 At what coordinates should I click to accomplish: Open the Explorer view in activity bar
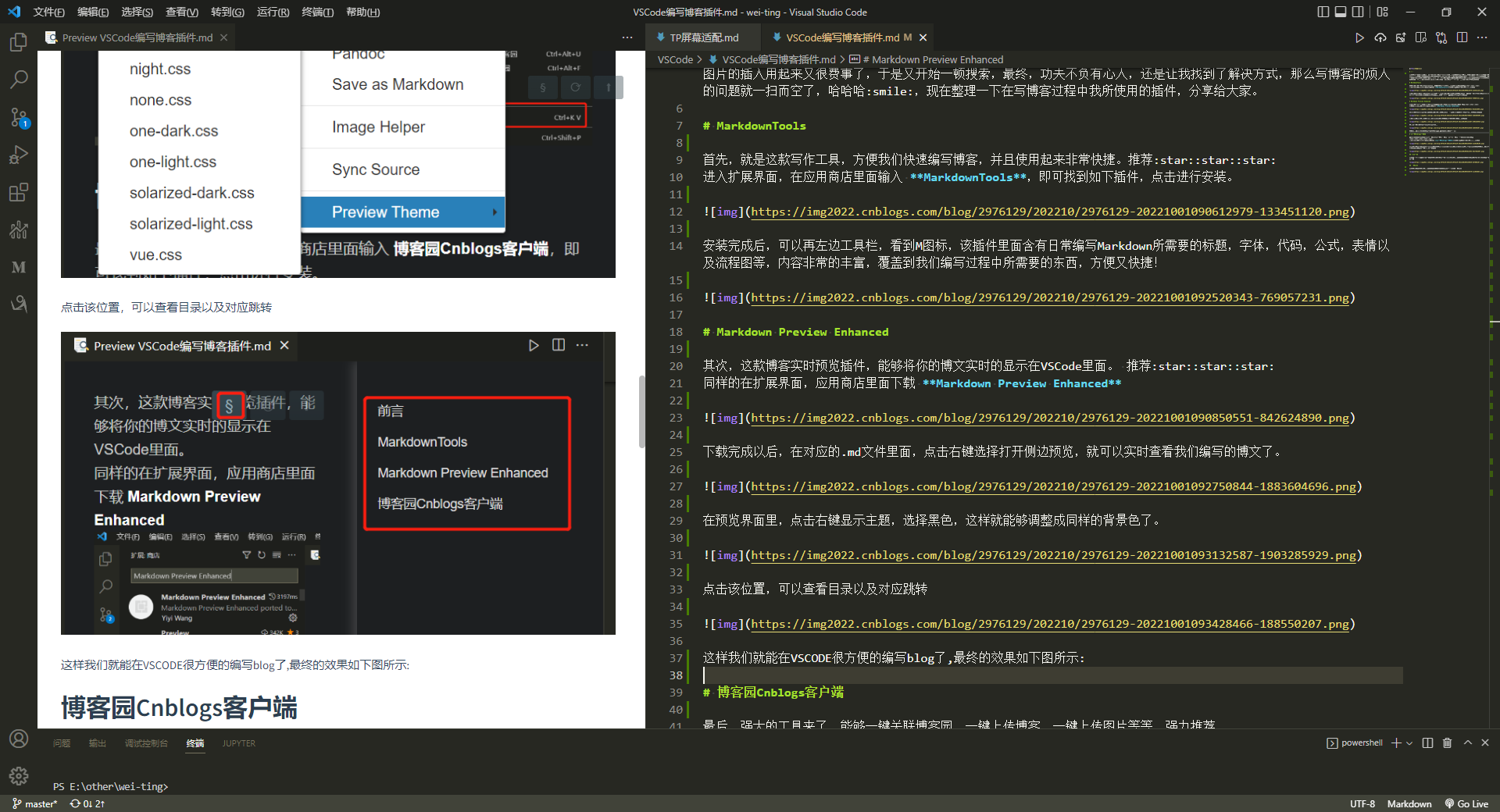19,41
